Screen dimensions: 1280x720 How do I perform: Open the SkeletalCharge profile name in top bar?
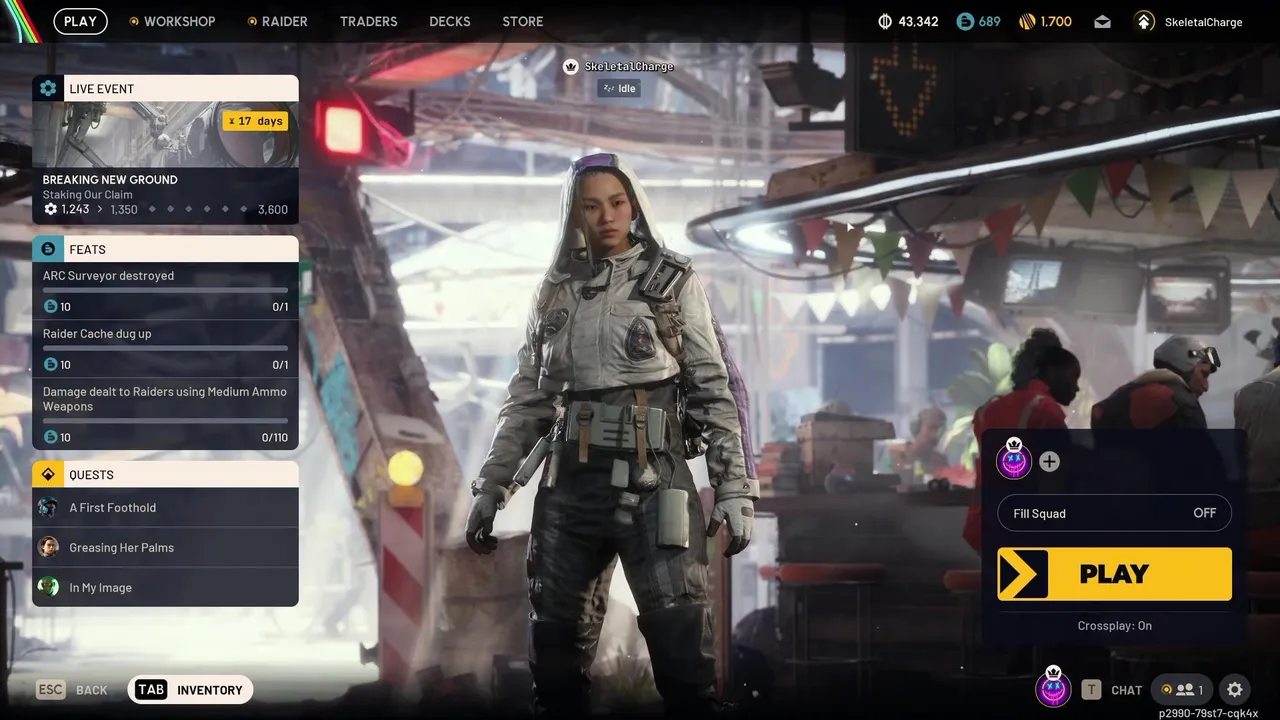[x=1203, y=22]
